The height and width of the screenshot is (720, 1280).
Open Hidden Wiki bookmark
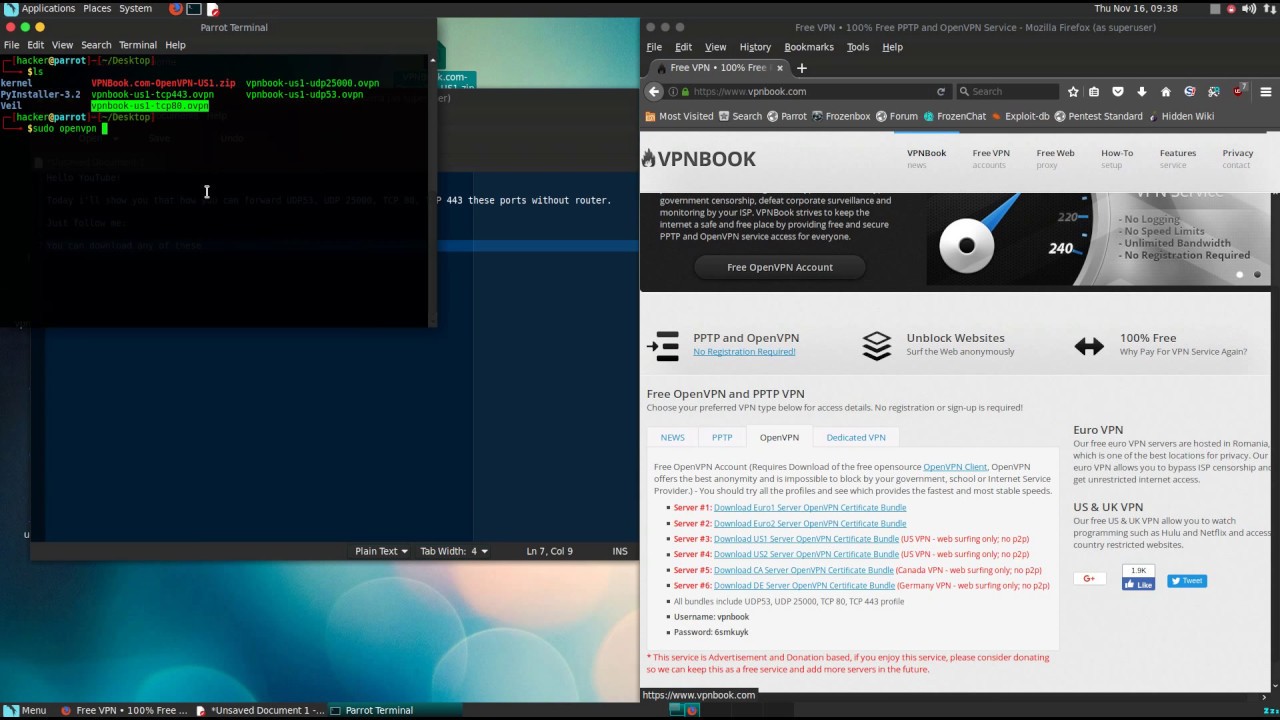(1181, 116)
